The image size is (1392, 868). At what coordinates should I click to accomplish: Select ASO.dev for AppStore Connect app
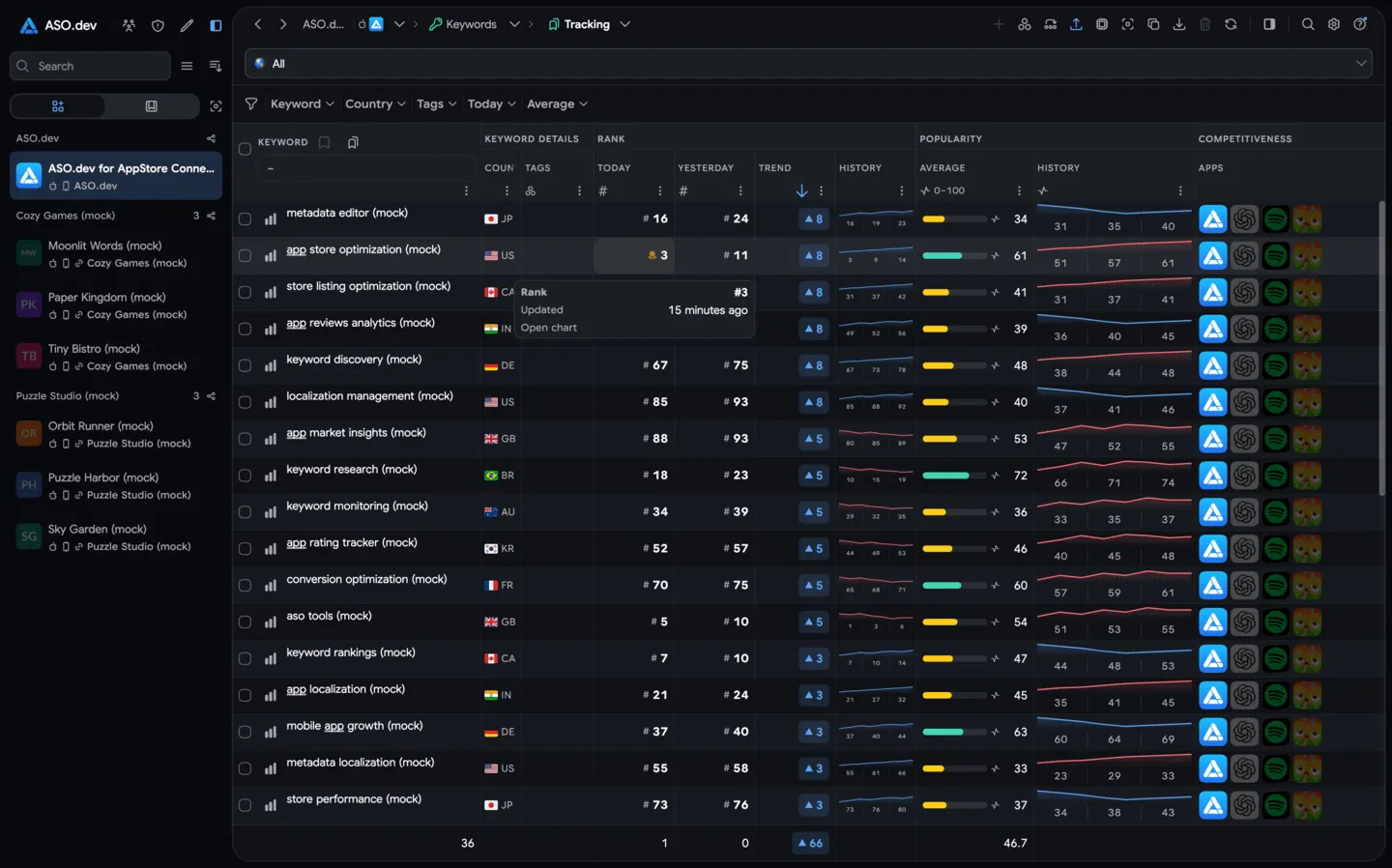click(116, 176)
